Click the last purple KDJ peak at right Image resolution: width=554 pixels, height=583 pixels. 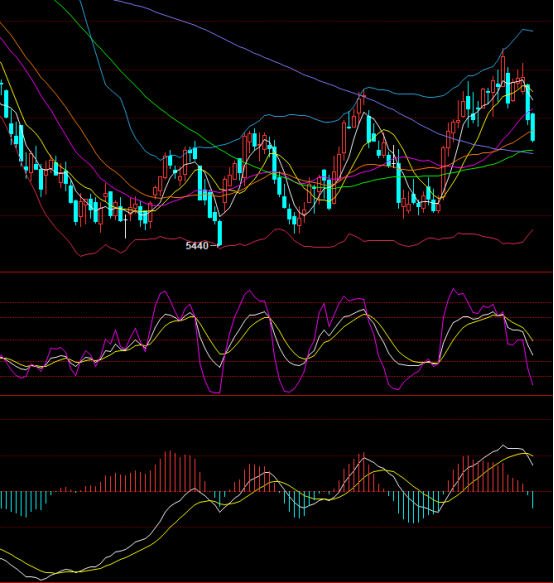[x=454, y=289]
